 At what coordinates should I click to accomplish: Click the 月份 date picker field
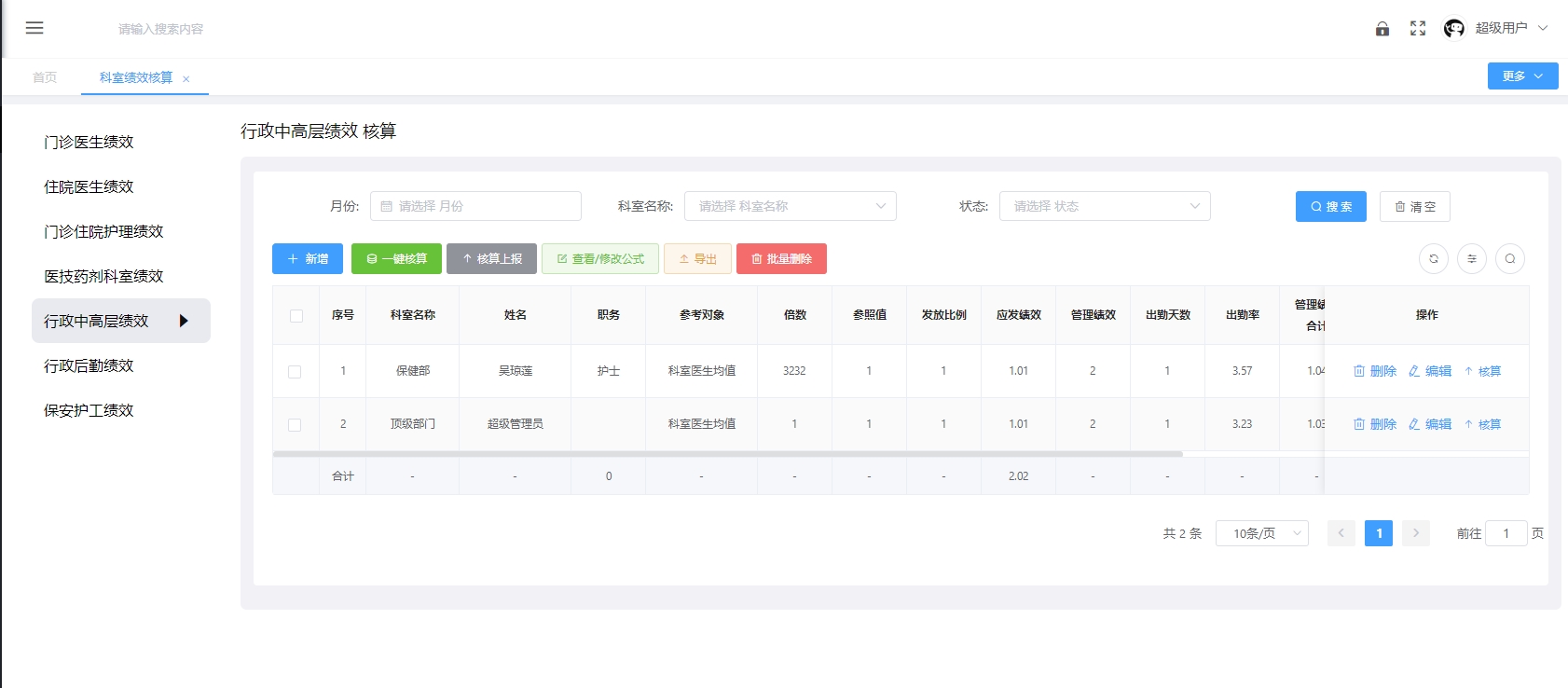click(x=475, y=206)
